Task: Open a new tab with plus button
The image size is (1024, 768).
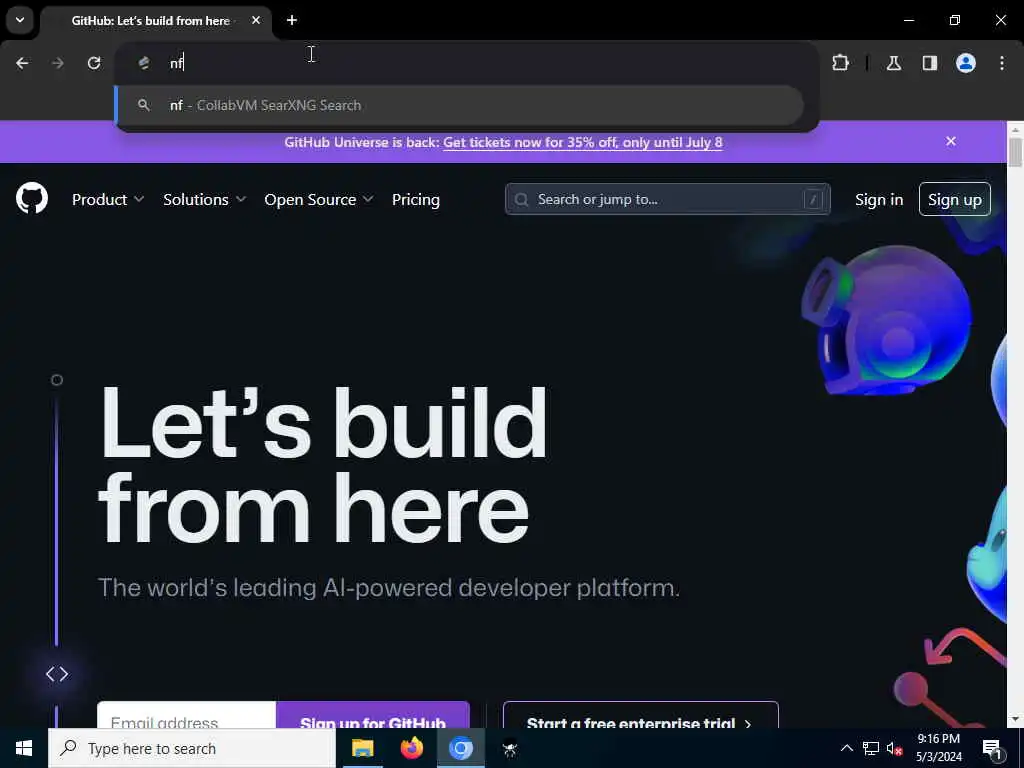Action: pos(292,20)
